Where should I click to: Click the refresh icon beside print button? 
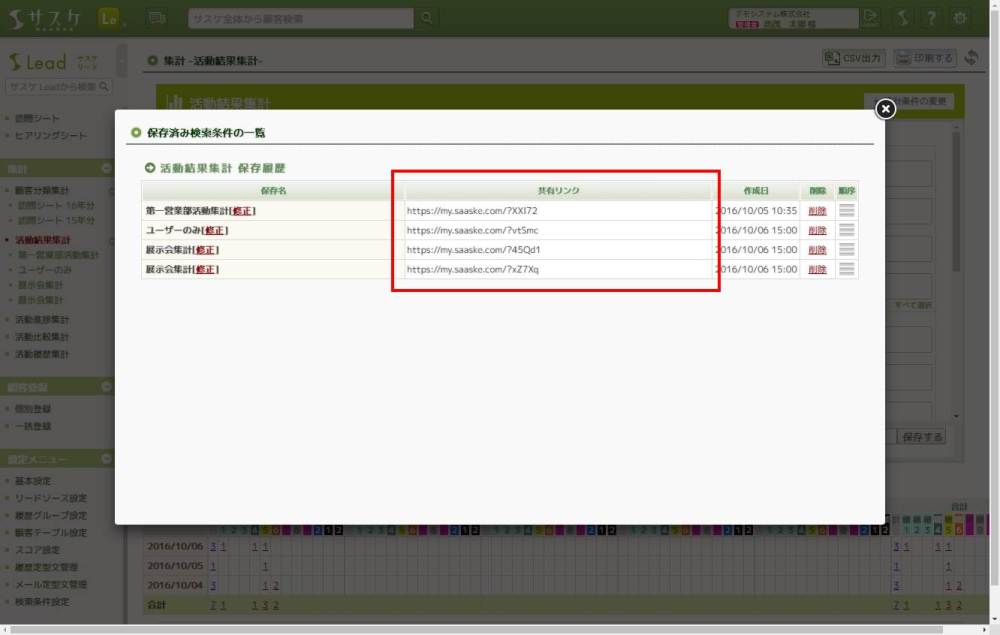click(972, 58)
